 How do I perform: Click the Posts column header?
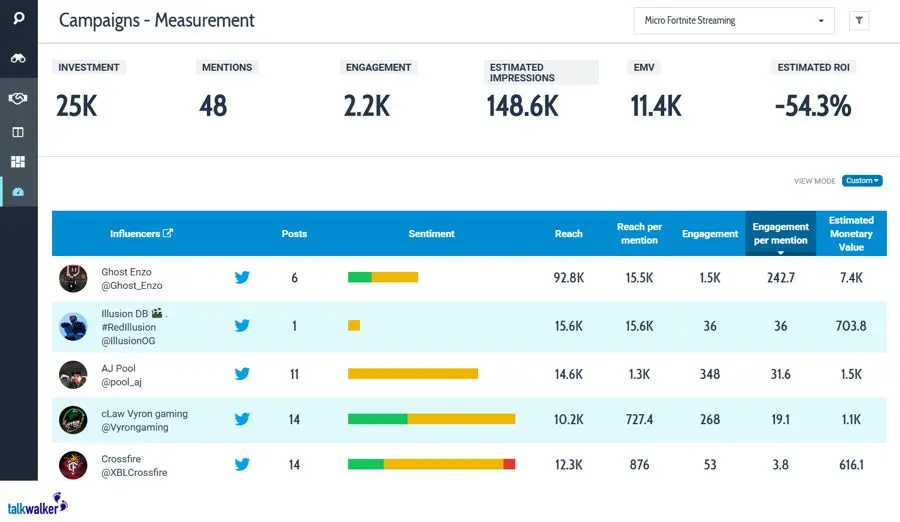coord(294,234)
